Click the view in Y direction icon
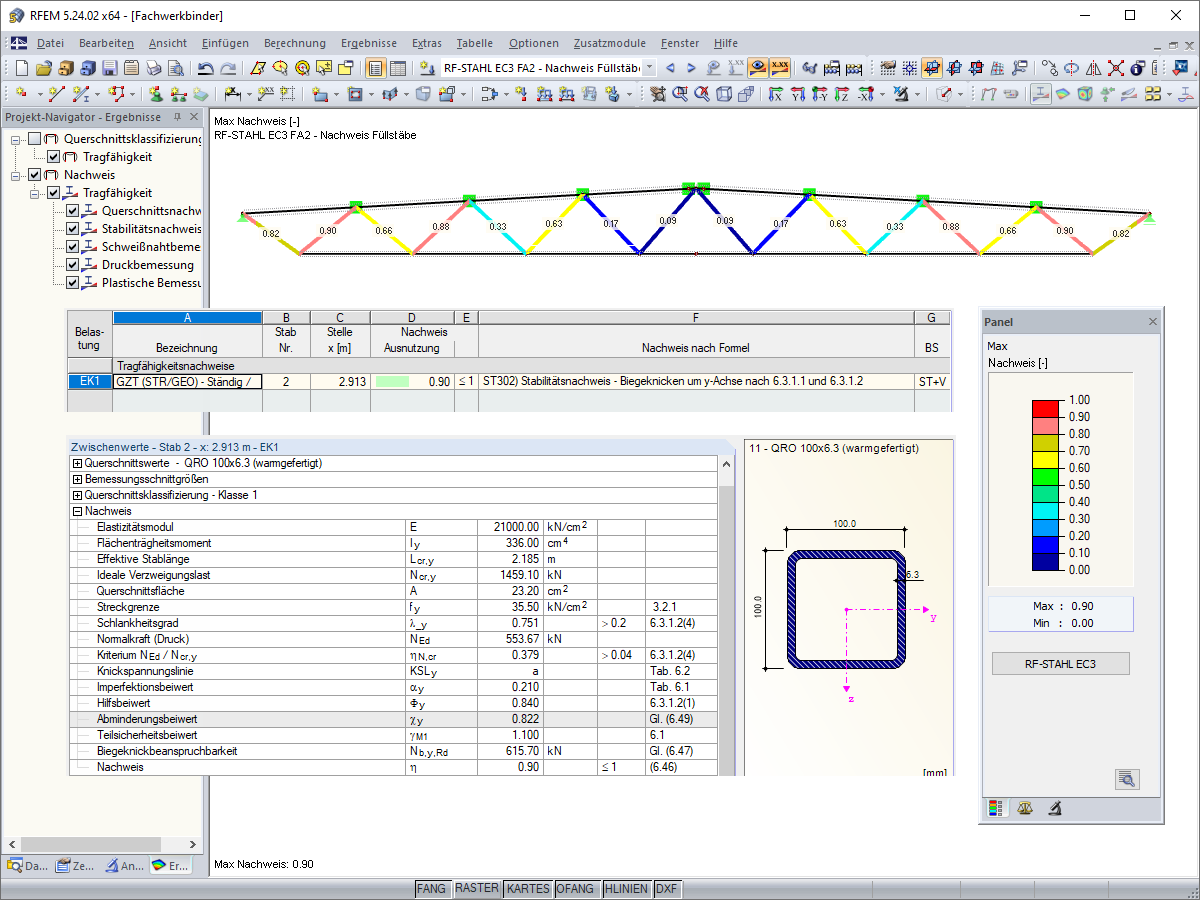Screen dimensions: 1200x900 click(797, 94)
